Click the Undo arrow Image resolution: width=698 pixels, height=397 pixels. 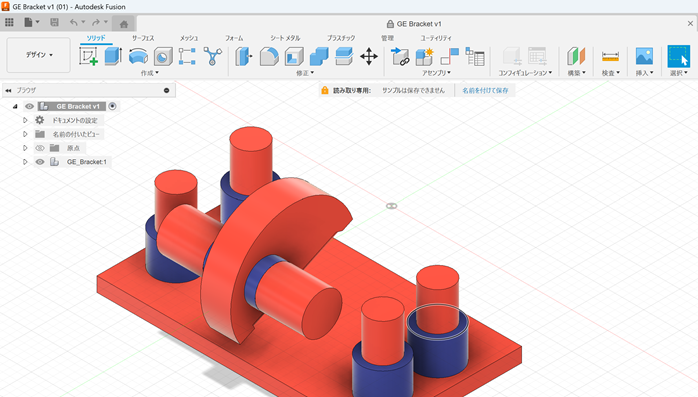point(74,22)
